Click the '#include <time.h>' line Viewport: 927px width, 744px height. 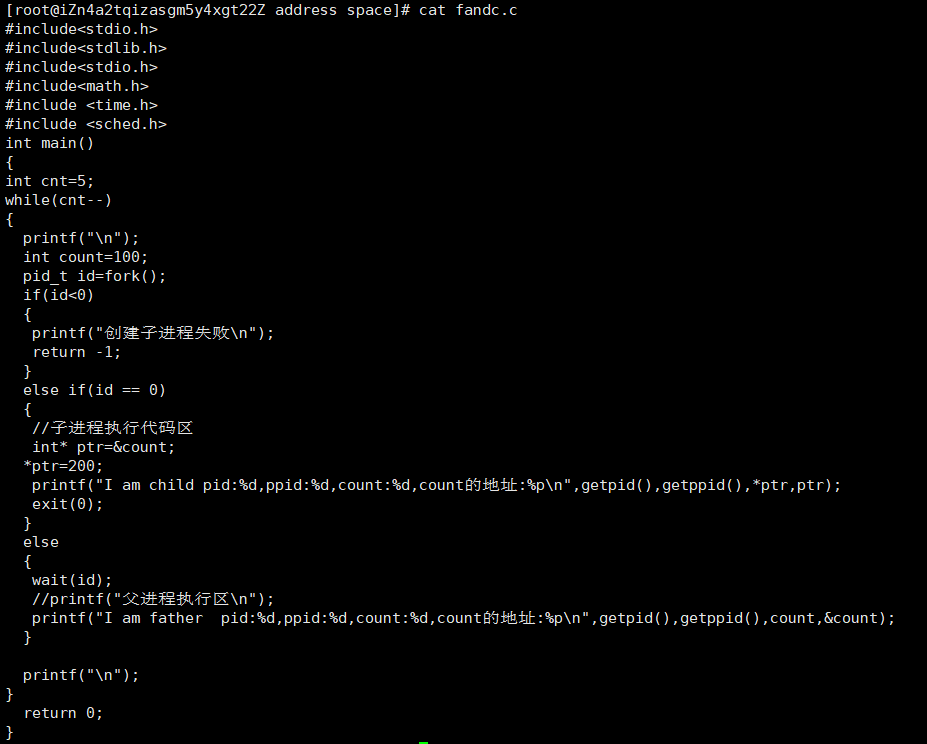[82, 105]
